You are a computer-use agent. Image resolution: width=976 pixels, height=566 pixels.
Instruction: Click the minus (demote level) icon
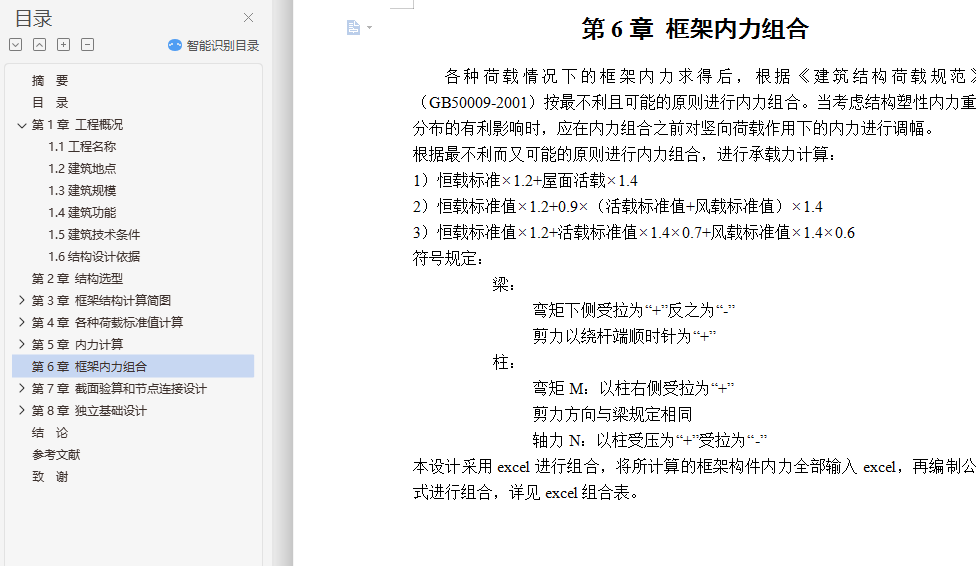pos(88,45)
